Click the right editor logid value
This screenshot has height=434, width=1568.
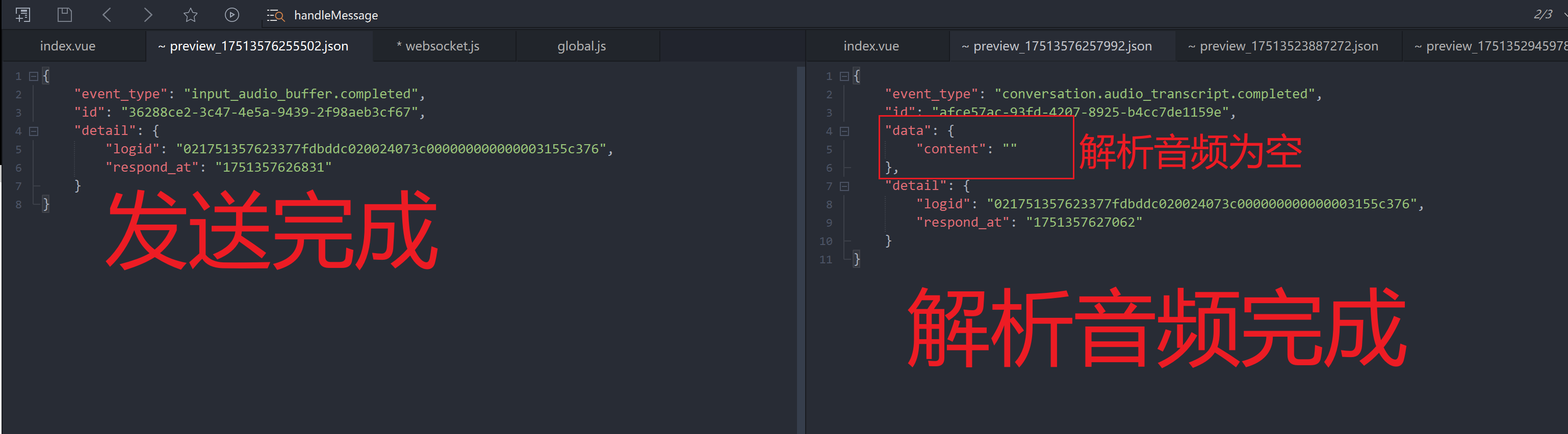coord(1201,204)
